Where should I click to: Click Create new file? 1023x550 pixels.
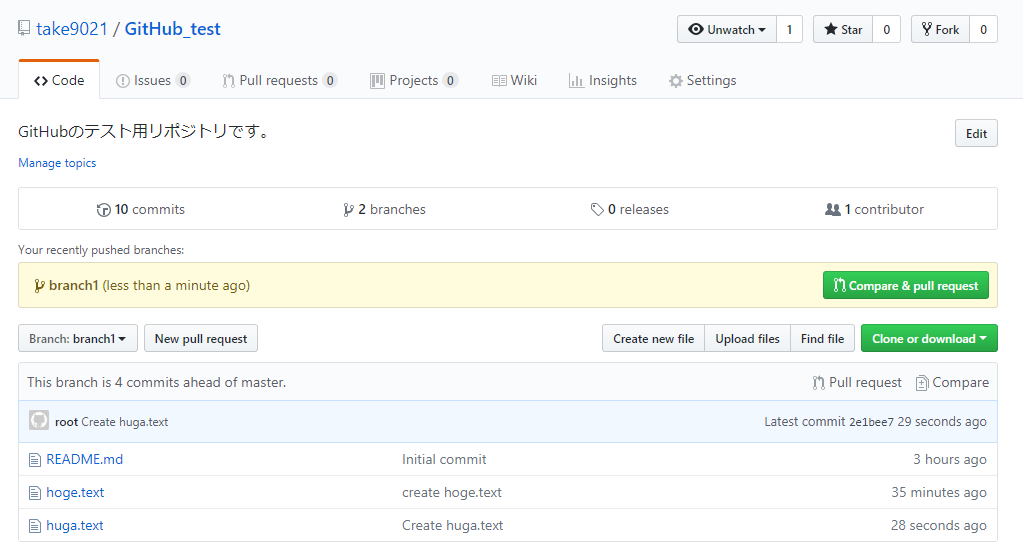653,339
